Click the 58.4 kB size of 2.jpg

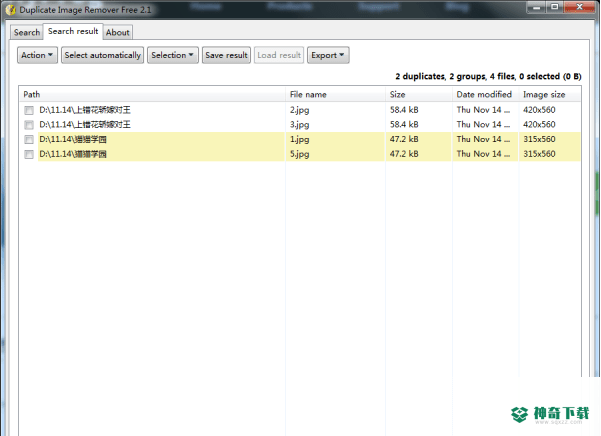click(x=404, y=110)
